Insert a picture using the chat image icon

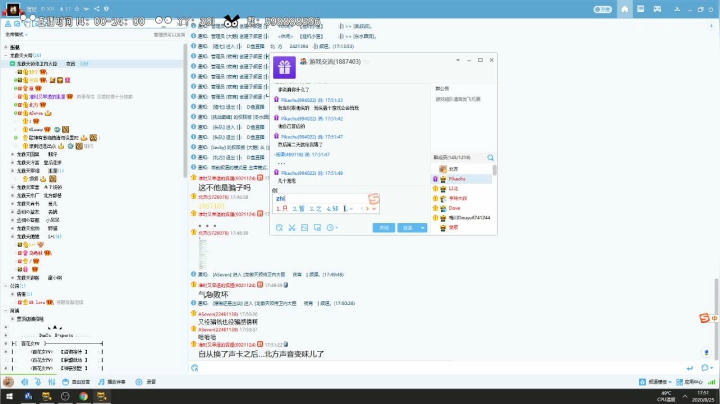(x=304, y=228)
